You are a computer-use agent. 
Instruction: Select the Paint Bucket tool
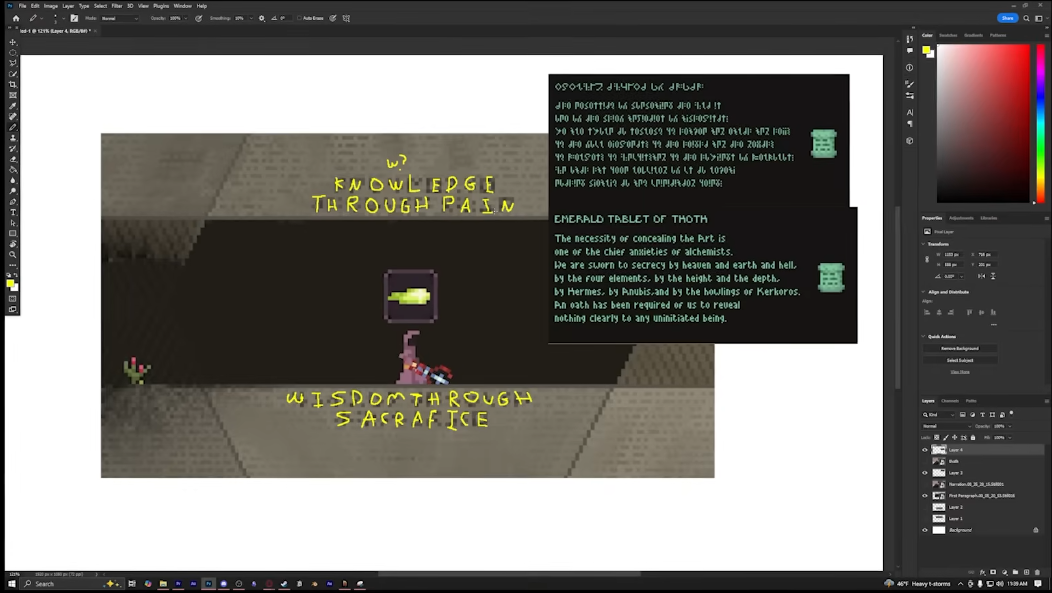(x=13, y=170)
